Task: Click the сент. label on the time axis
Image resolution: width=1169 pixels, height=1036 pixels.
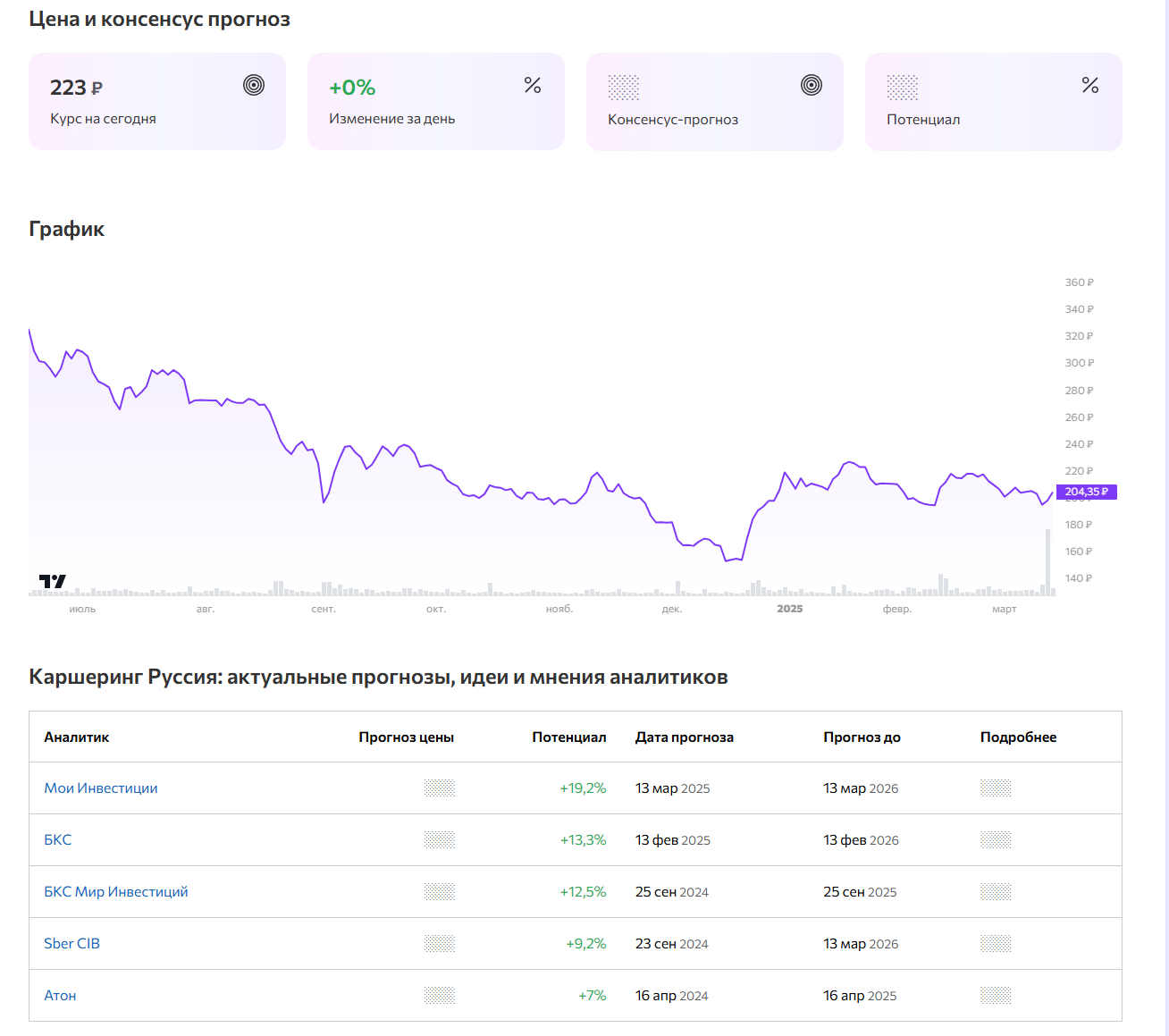Action: (x=324, y=609)
